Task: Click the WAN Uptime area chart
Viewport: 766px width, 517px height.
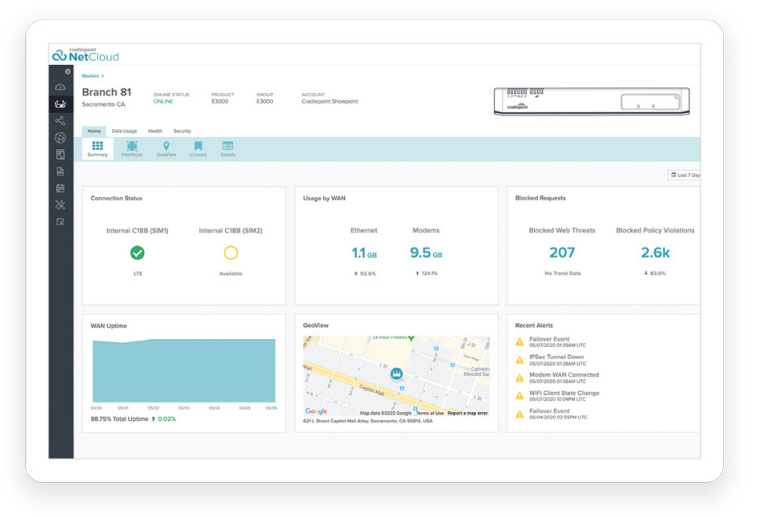Action: click(x=184, y=370)
